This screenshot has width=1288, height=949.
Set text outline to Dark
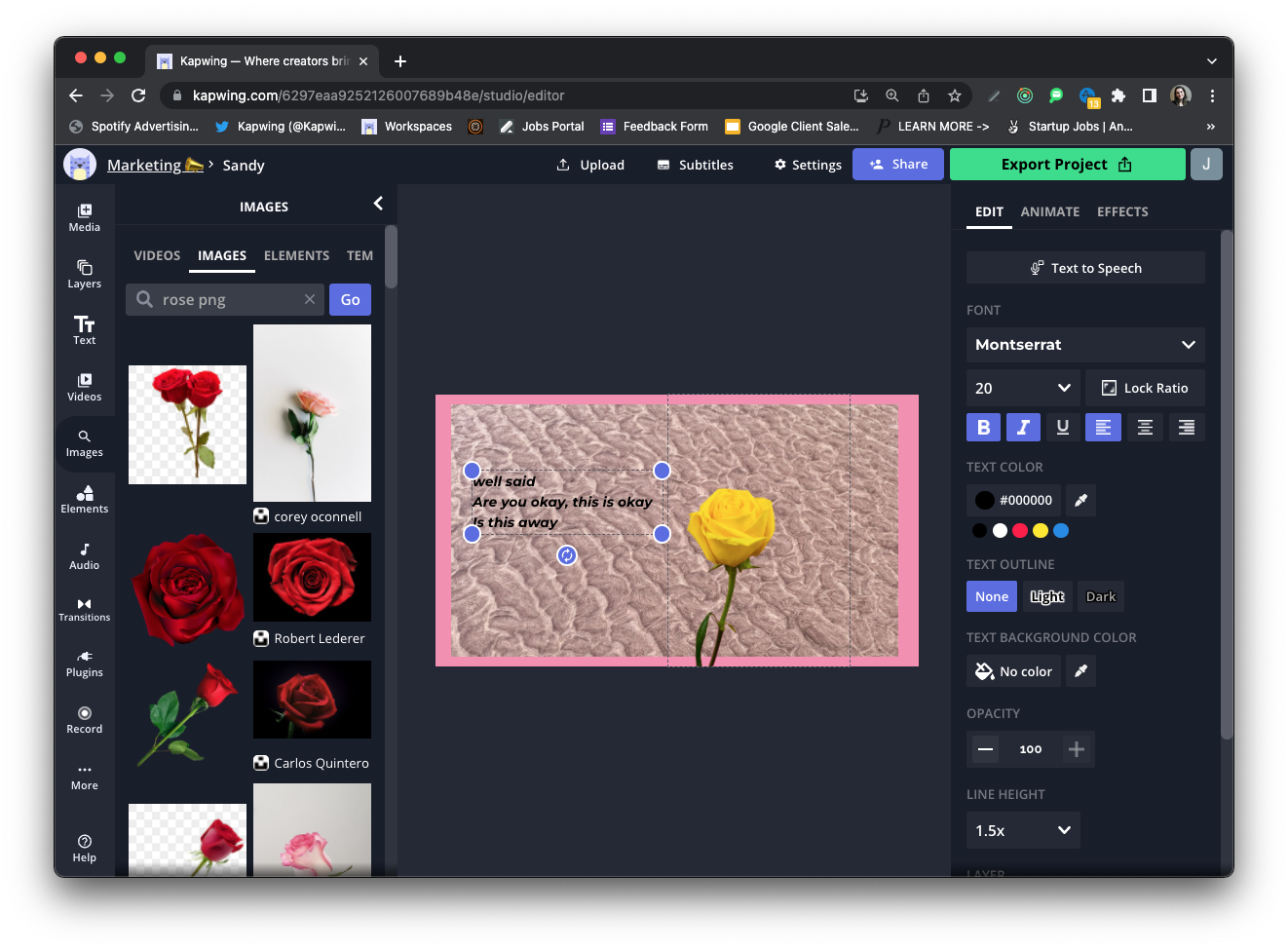point(1101,596)
